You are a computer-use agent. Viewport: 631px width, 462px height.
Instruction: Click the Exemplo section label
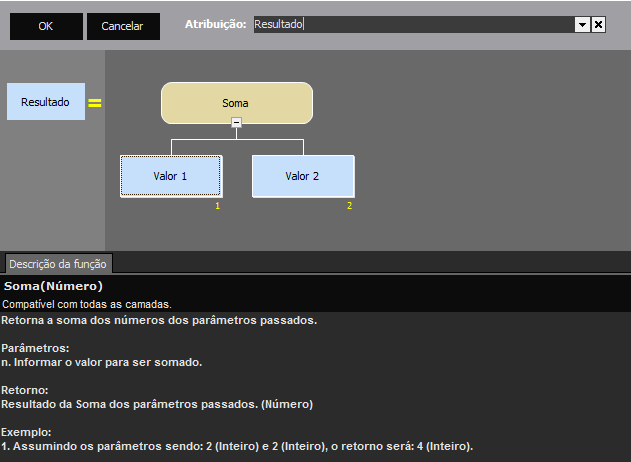point(27,432)
